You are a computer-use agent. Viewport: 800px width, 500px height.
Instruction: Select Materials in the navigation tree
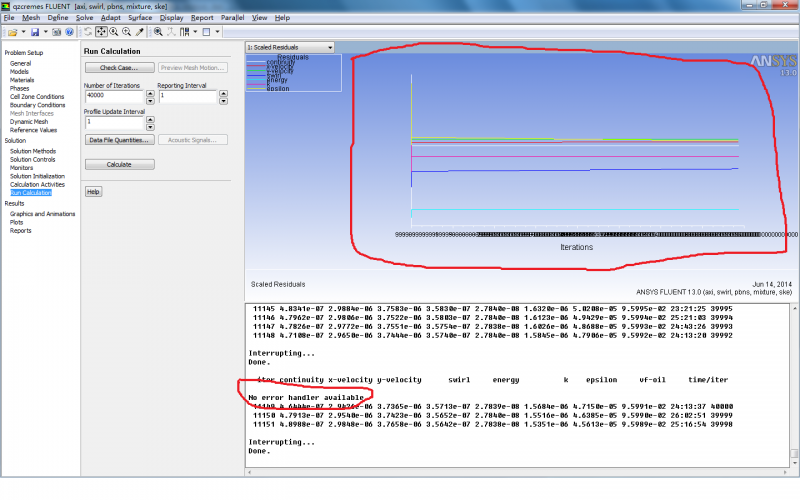(x=22, y=80)
